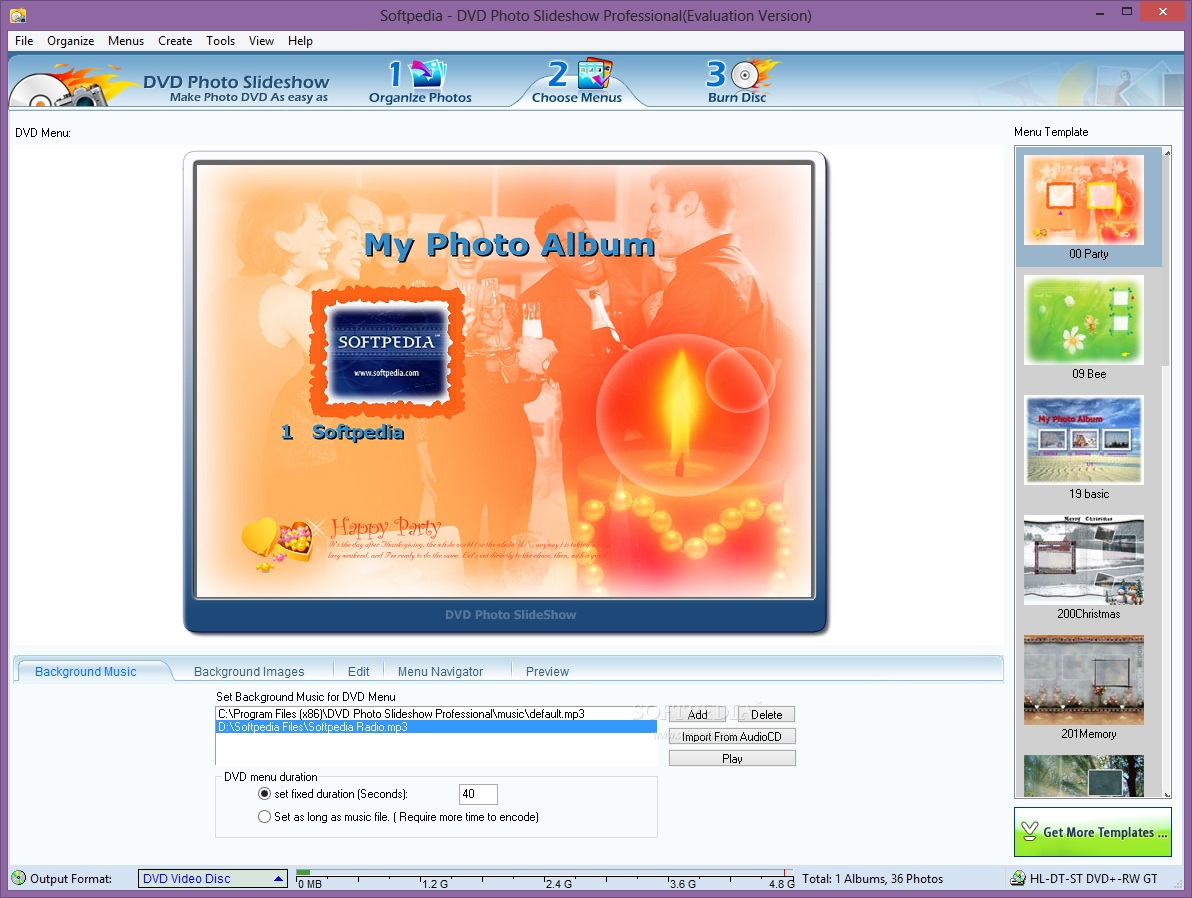
Task: Go to step 1 Organize Photos
Action: [x=420, y=82]
